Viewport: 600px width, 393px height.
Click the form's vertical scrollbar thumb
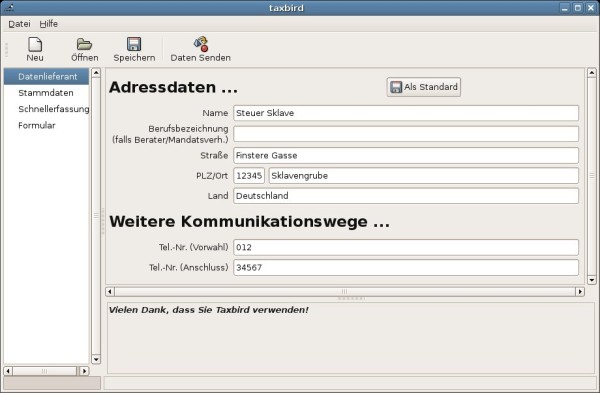point(592,176)
